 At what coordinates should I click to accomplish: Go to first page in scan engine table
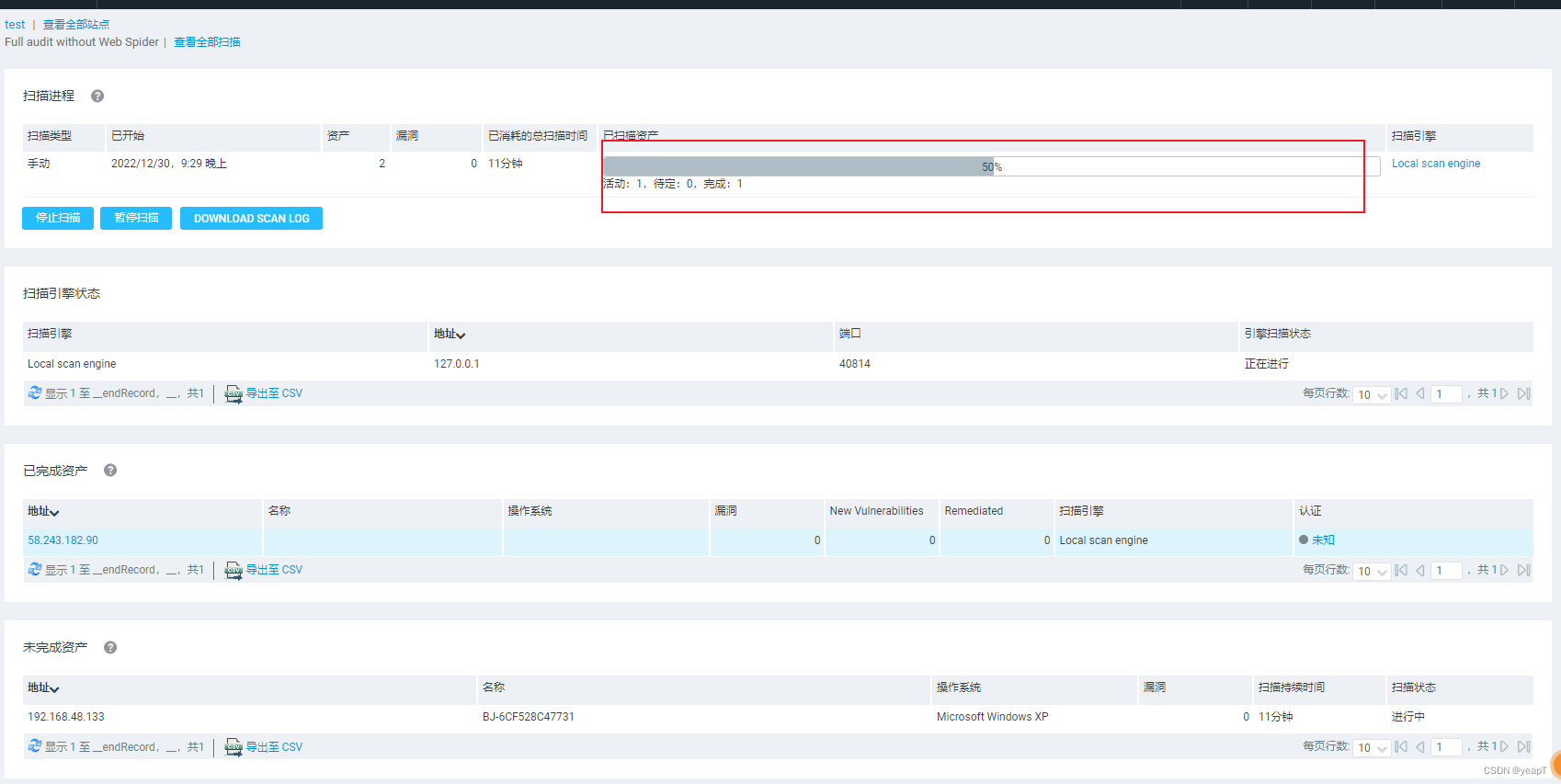tap(1401, 393)
